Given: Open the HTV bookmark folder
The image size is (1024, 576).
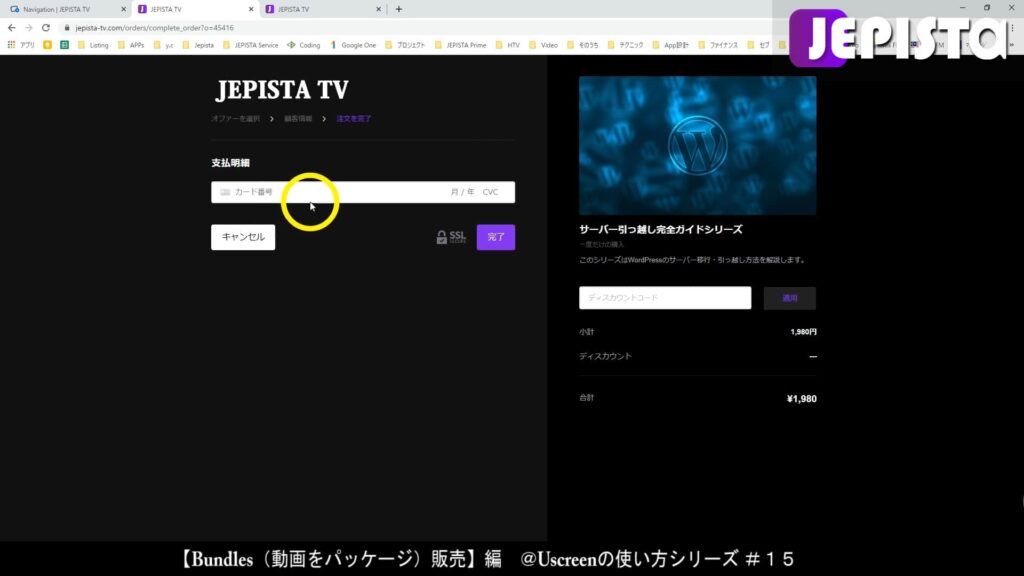Looking at the screenshot, I should (x=507, y=45).
